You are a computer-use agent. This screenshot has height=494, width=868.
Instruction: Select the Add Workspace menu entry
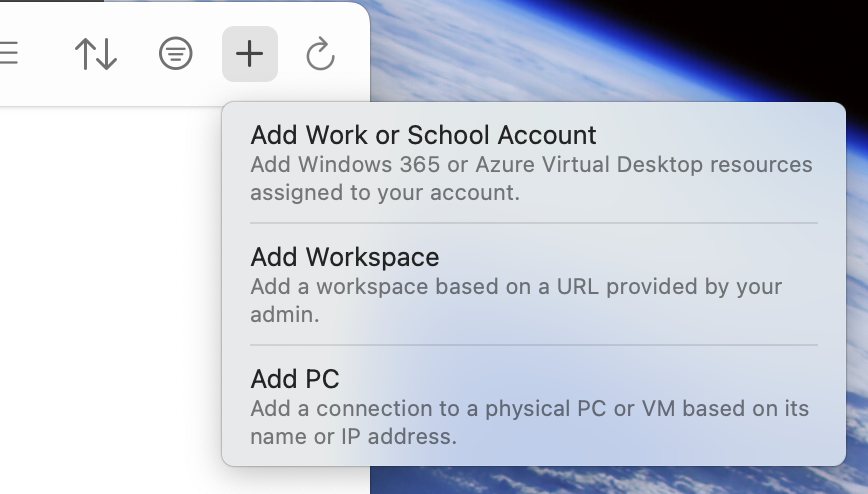point(534,285)
